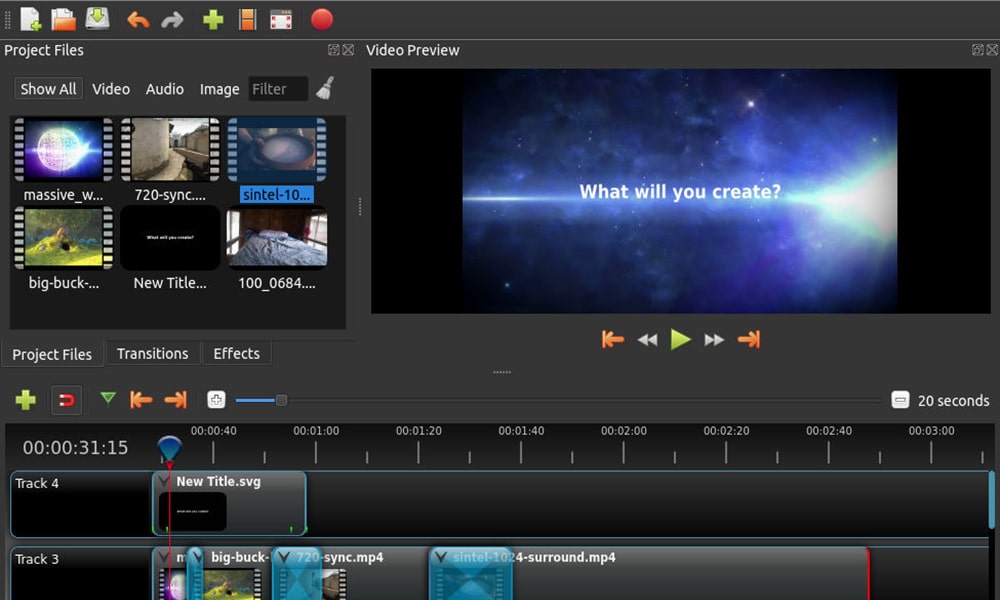Image resolution: width=1000 pixels, height=600 pixels.
Task: Select the sintel-1024-surround.mp4 clip on Track 3
Action: tap(649, 574)
